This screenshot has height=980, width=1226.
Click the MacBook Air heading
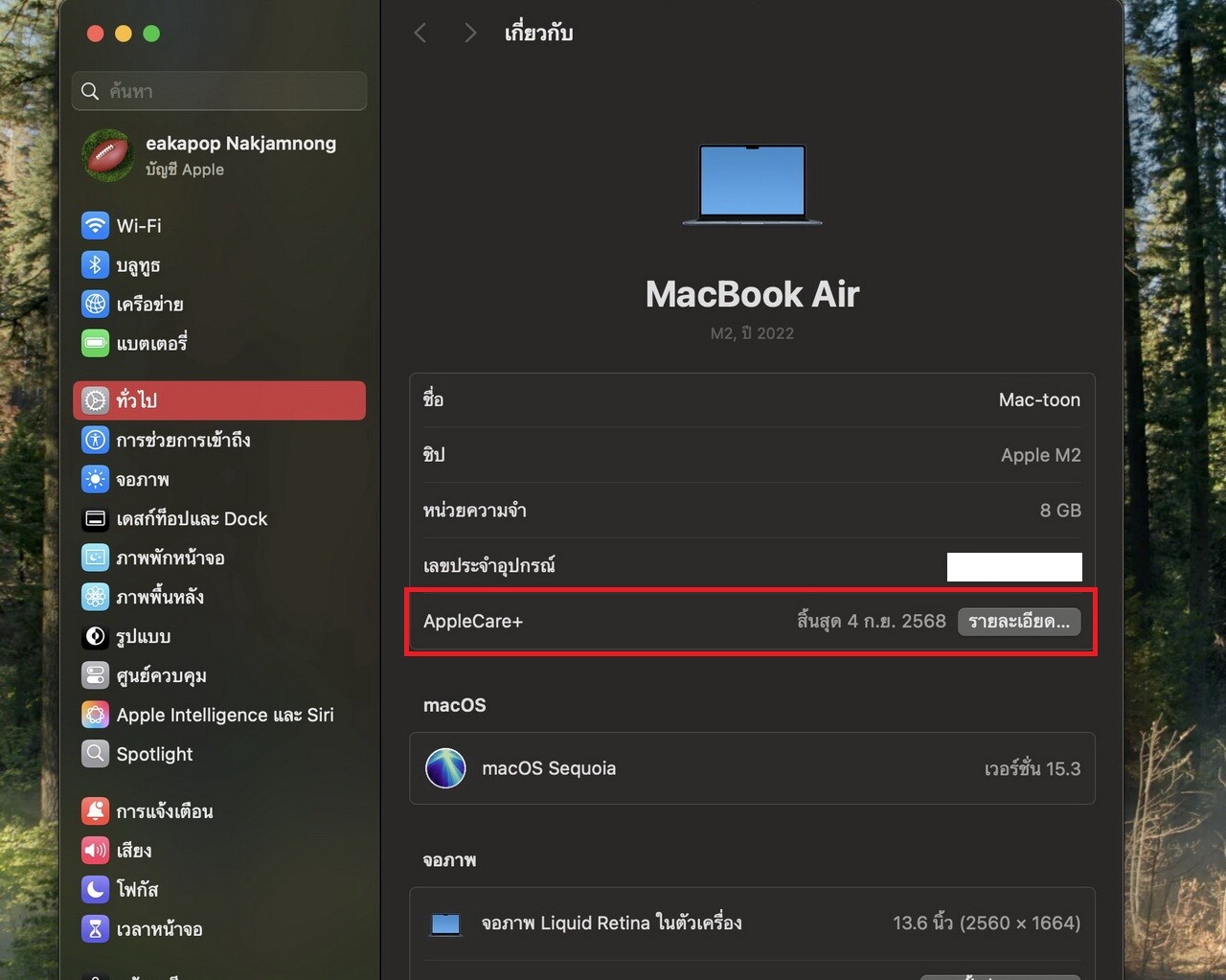[x=752, y=294]
